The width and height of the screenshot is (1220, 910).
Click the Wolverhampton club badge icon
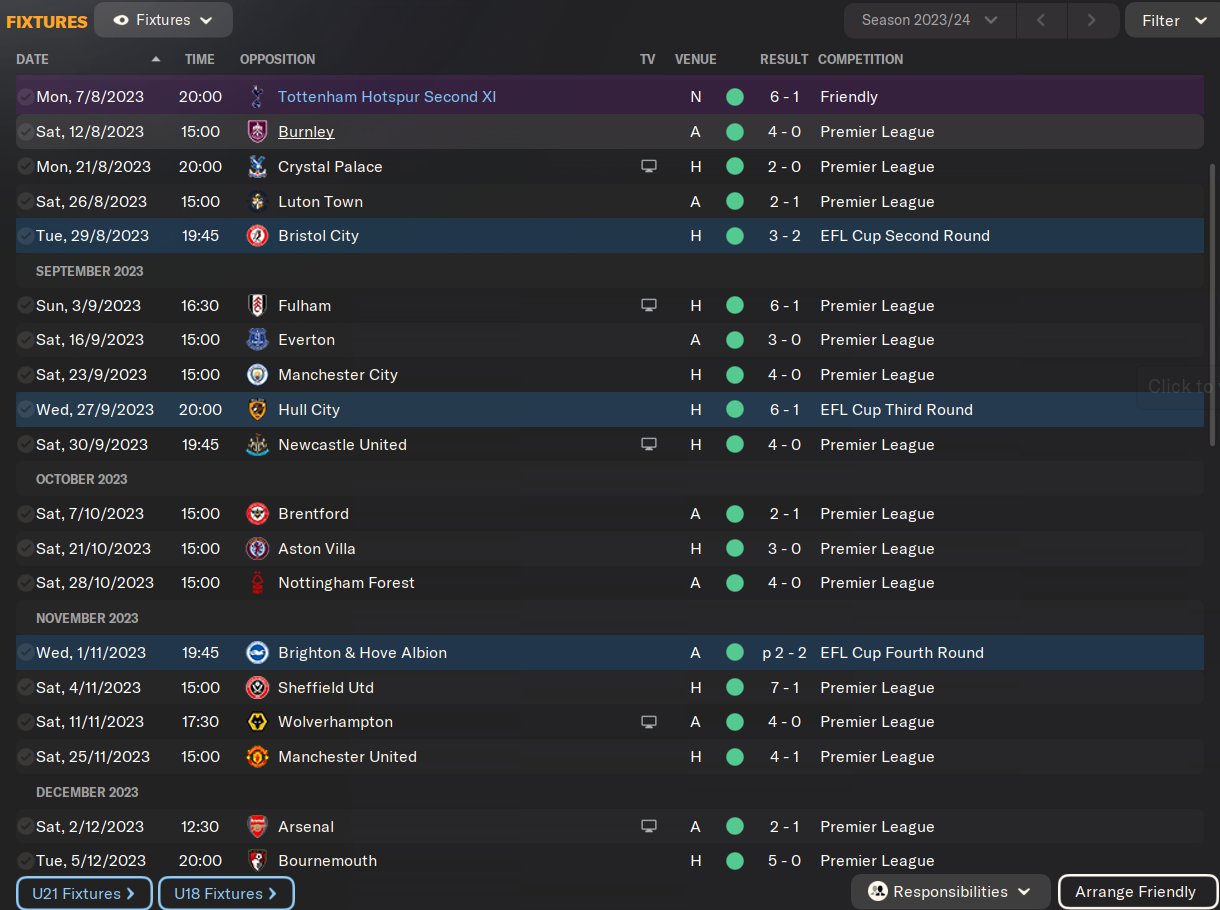[x=257, y=722]
